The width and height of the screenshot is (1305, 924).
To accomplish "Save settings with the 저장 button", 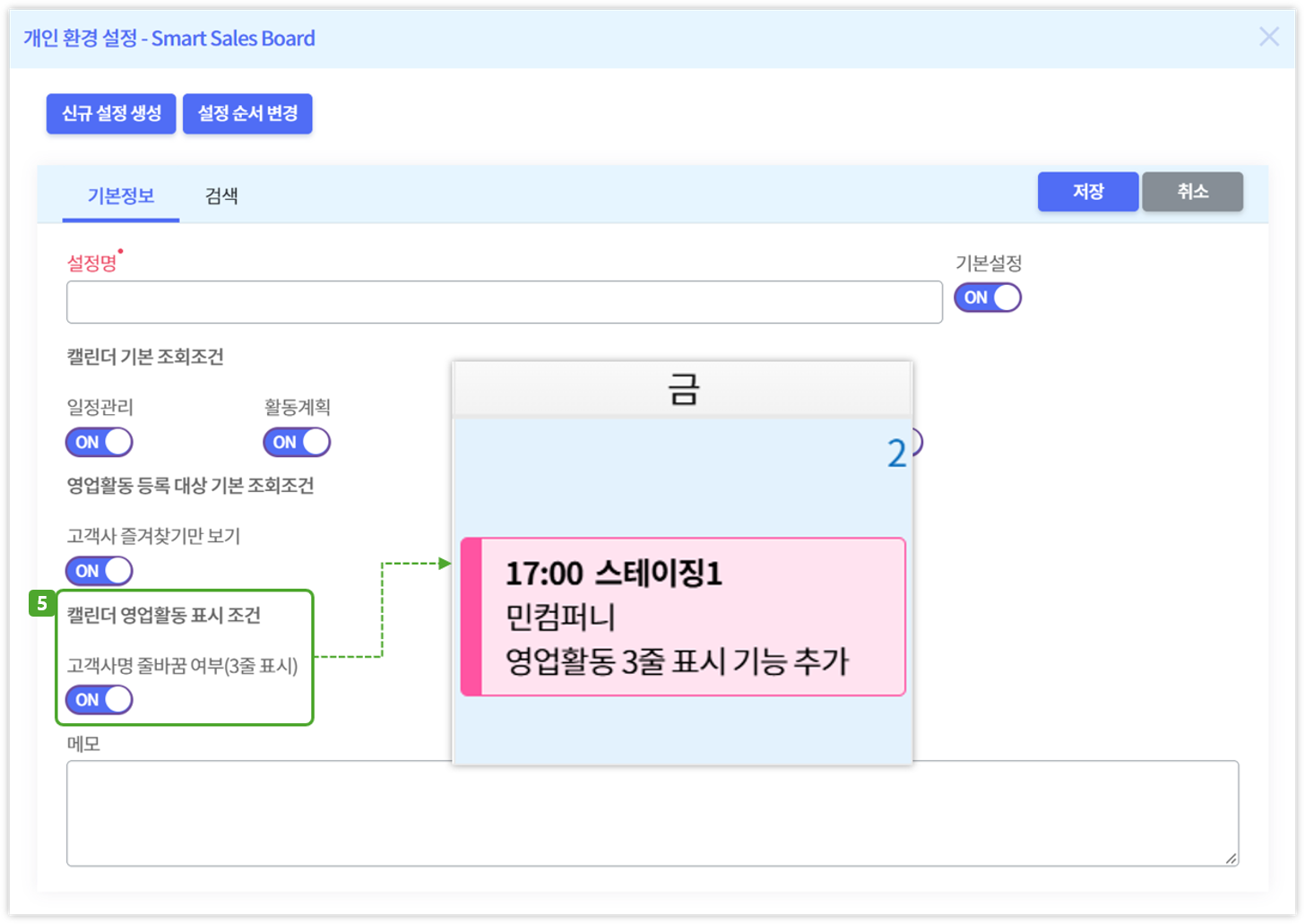I will [1088, 192].
